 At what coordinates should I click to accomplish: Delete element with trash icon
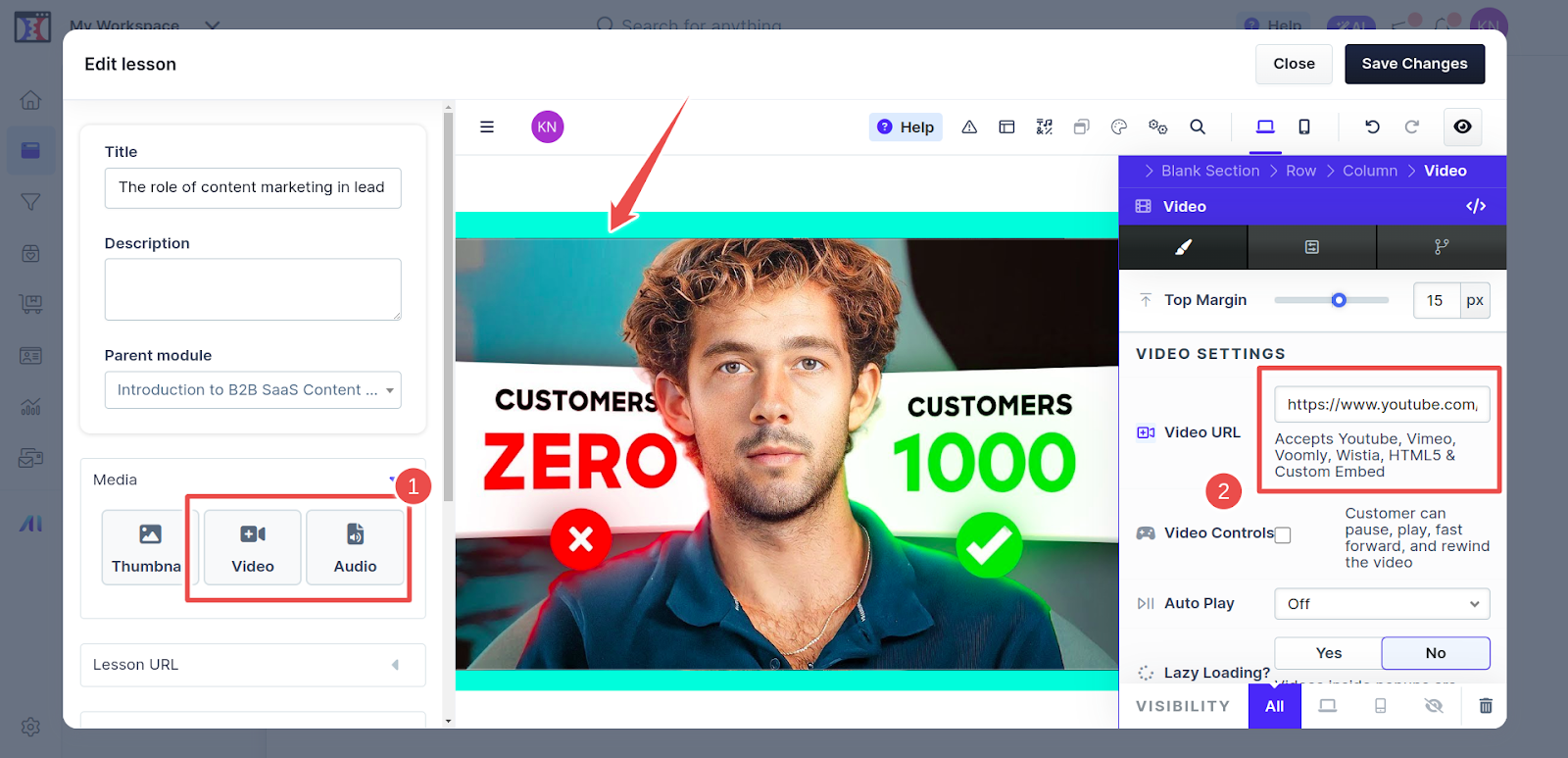click(x=1486, y=706)
